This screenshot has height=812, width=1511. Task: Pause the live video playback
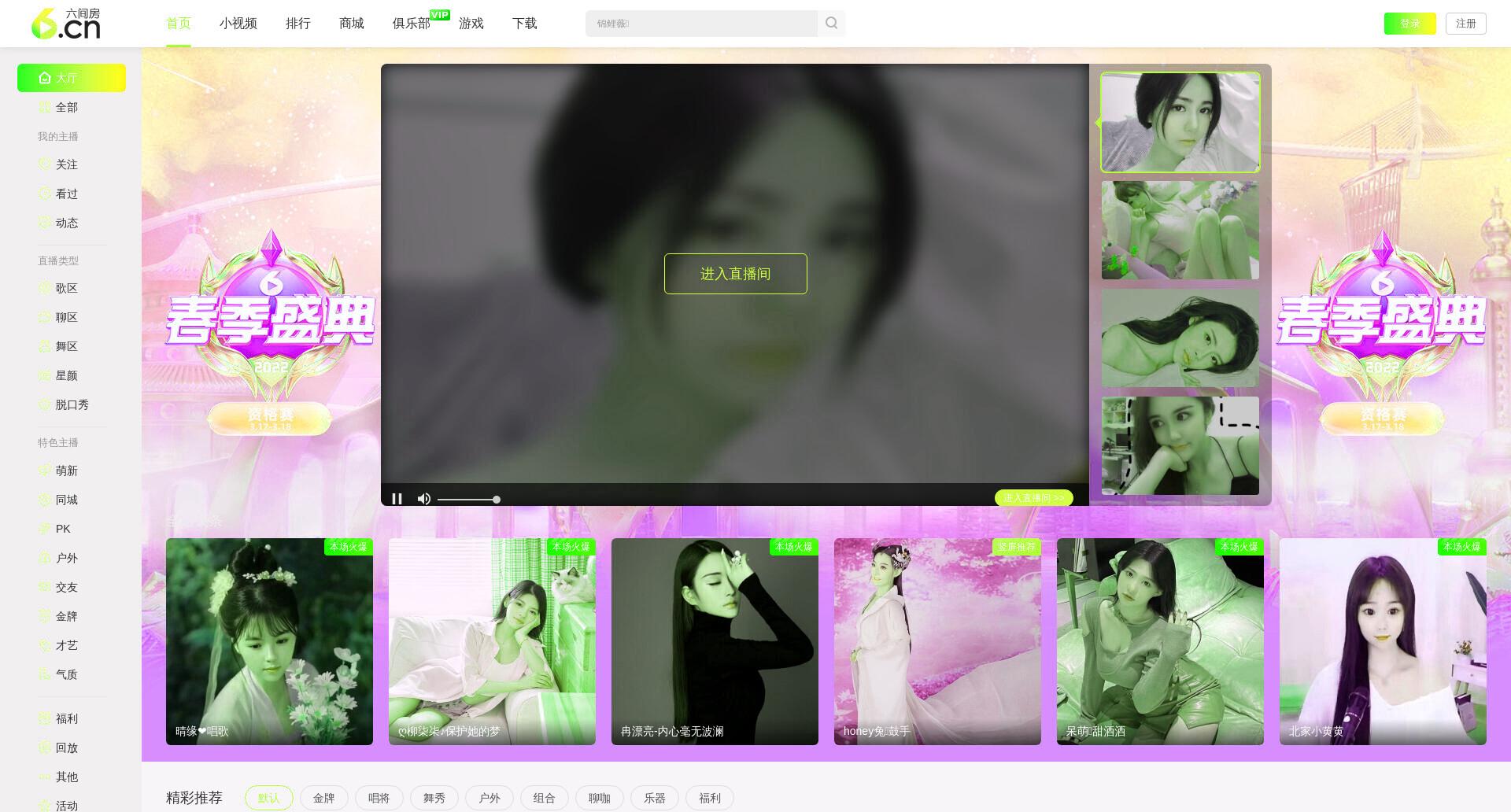(x=397, y=499)
